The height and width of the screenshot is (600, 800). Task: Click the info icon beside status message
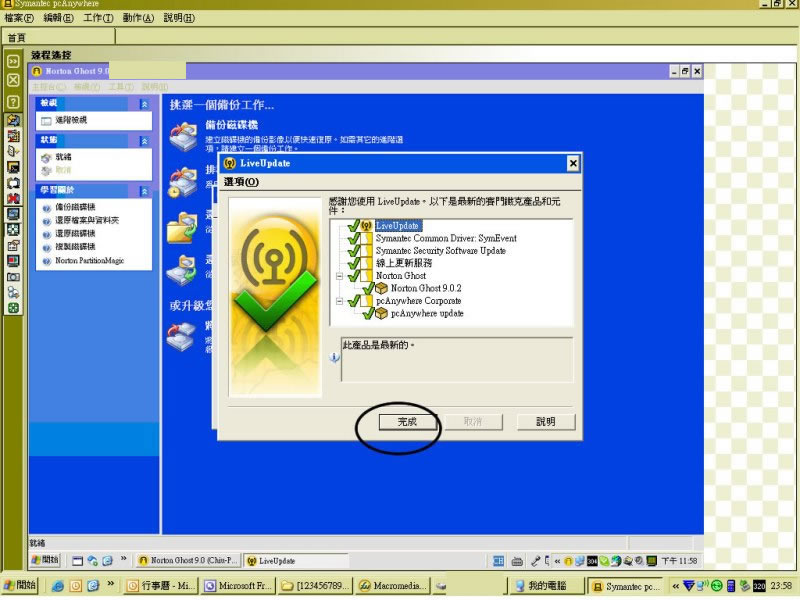point(334,357)
